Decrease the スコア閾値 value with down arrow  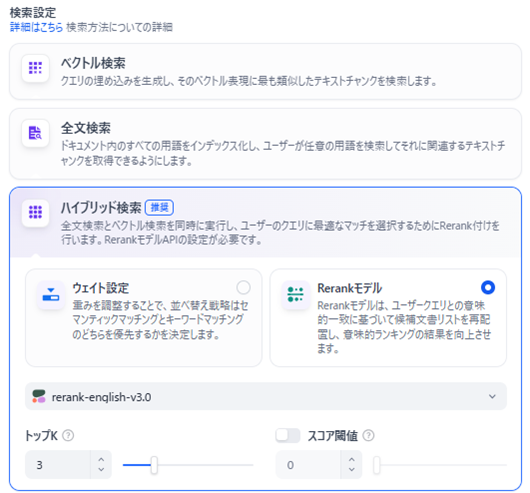click(x=352, y=469)
